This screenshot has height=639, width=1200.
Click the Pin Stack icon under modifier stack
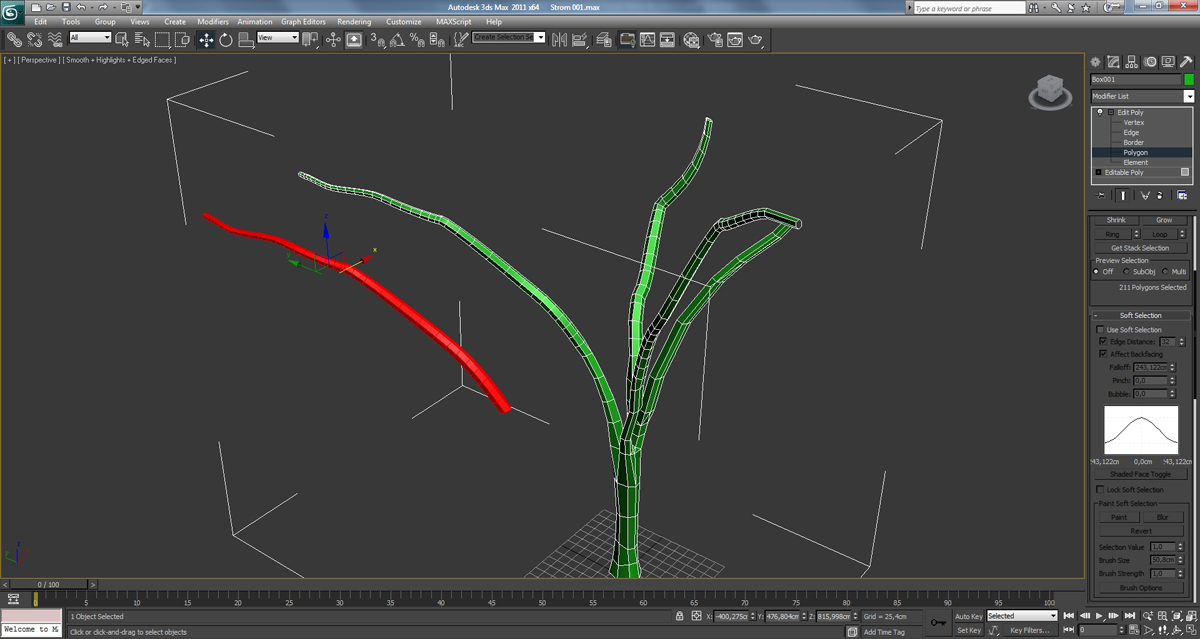point(1100,196)
